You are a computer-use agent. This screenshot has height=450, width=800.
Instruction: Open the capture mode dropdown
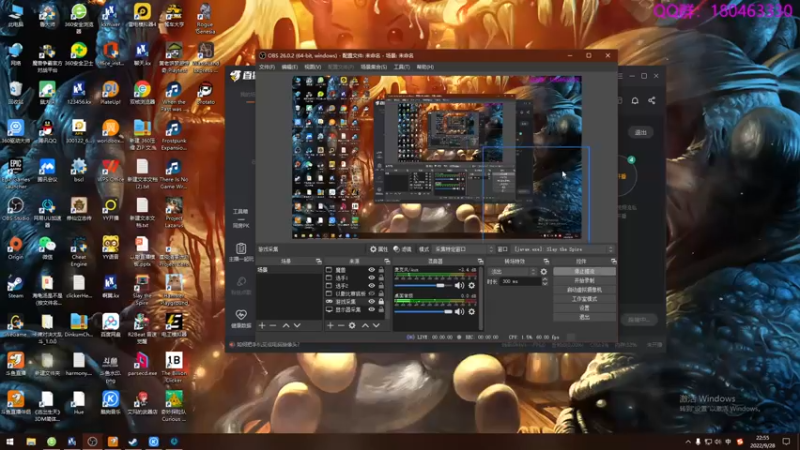pos(463,249)
